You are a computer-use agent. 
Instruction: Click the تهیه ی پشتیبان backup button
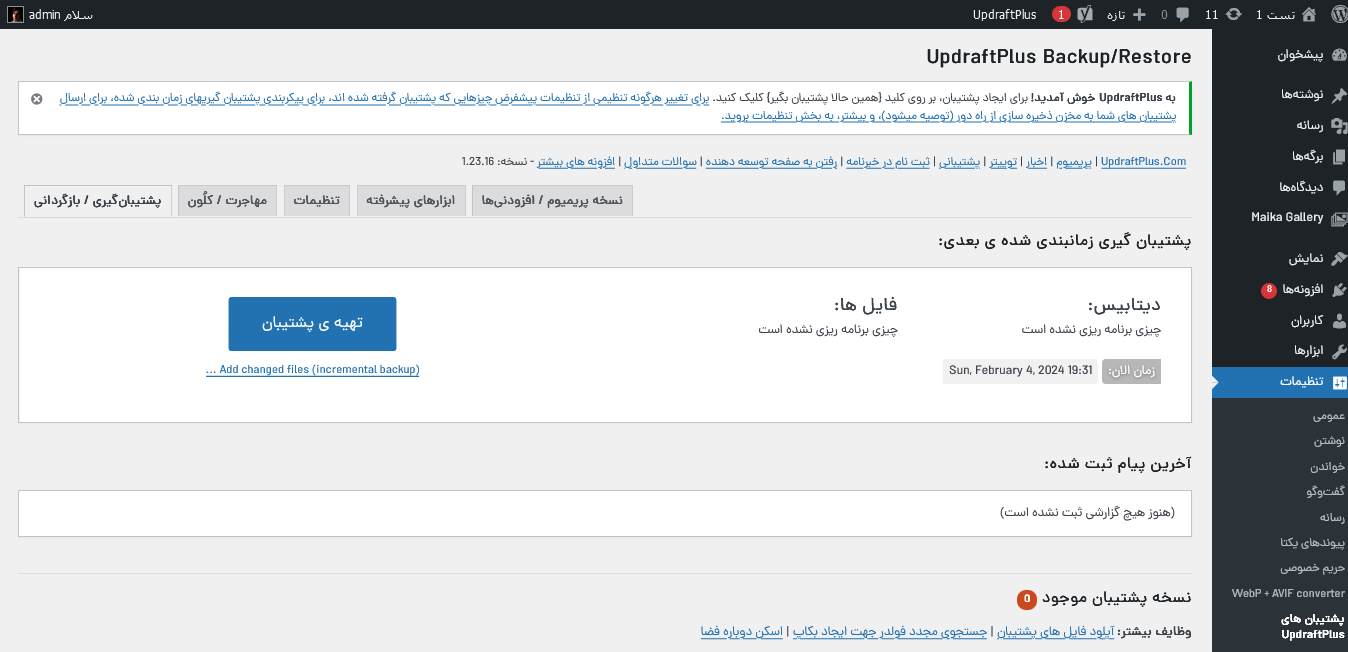coord(312,324)
